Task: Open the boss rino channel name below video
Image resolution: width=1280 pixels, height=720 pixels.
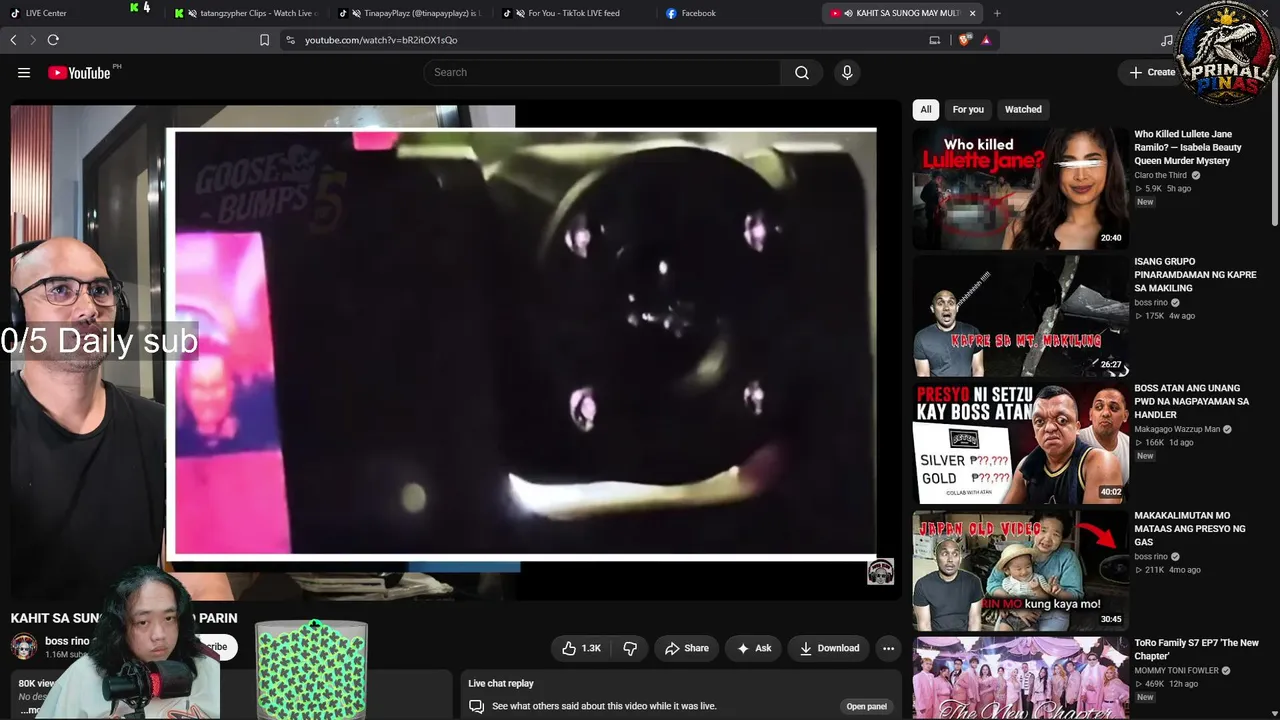Action: click(67, 641)
